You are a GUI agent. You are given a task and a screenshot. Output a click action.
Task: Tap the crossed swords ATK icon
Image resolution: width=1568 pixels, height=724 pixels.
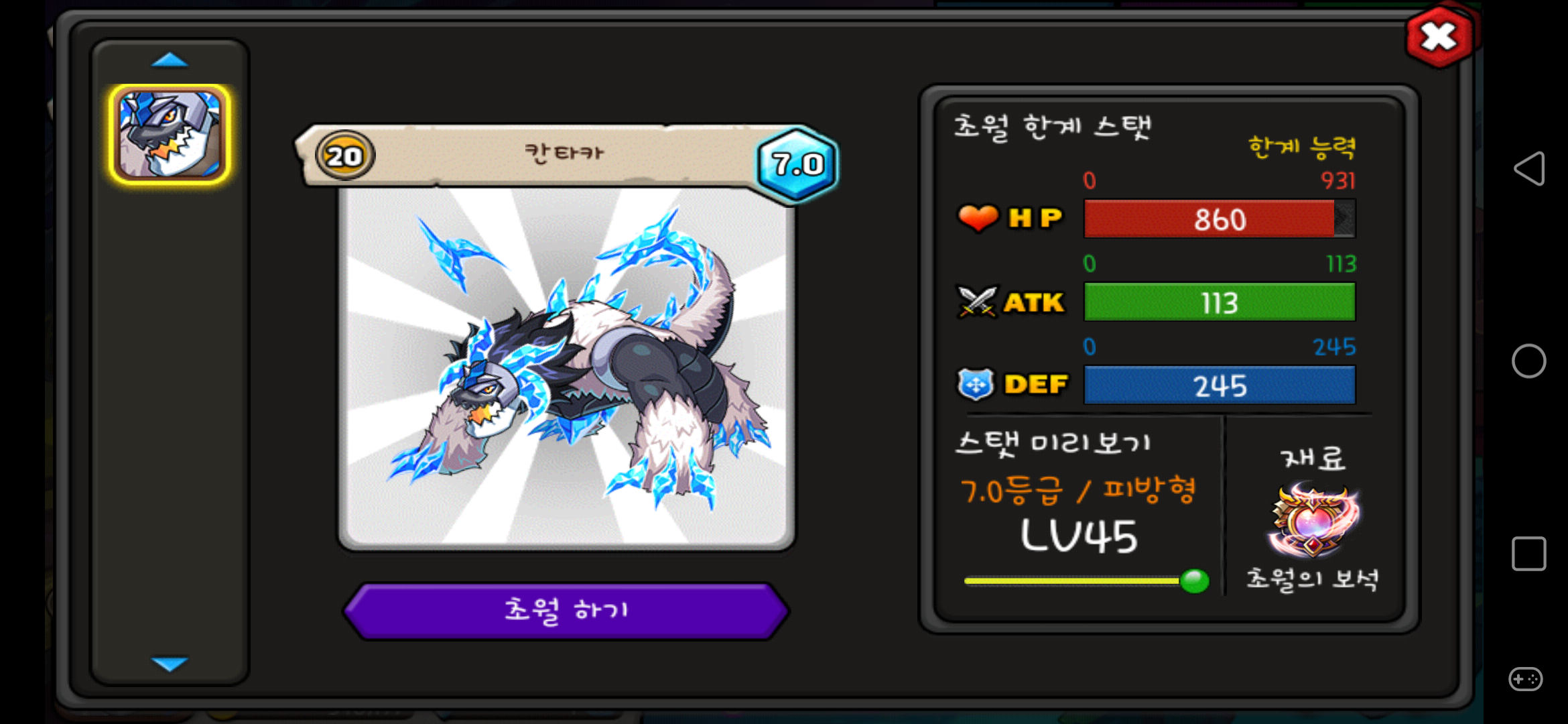978,302
